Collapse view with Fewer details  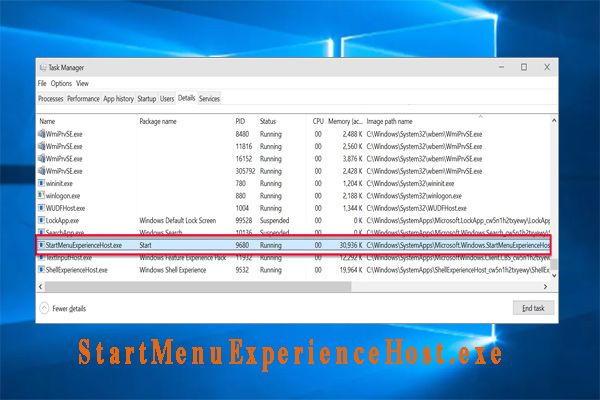click(63, 309)
